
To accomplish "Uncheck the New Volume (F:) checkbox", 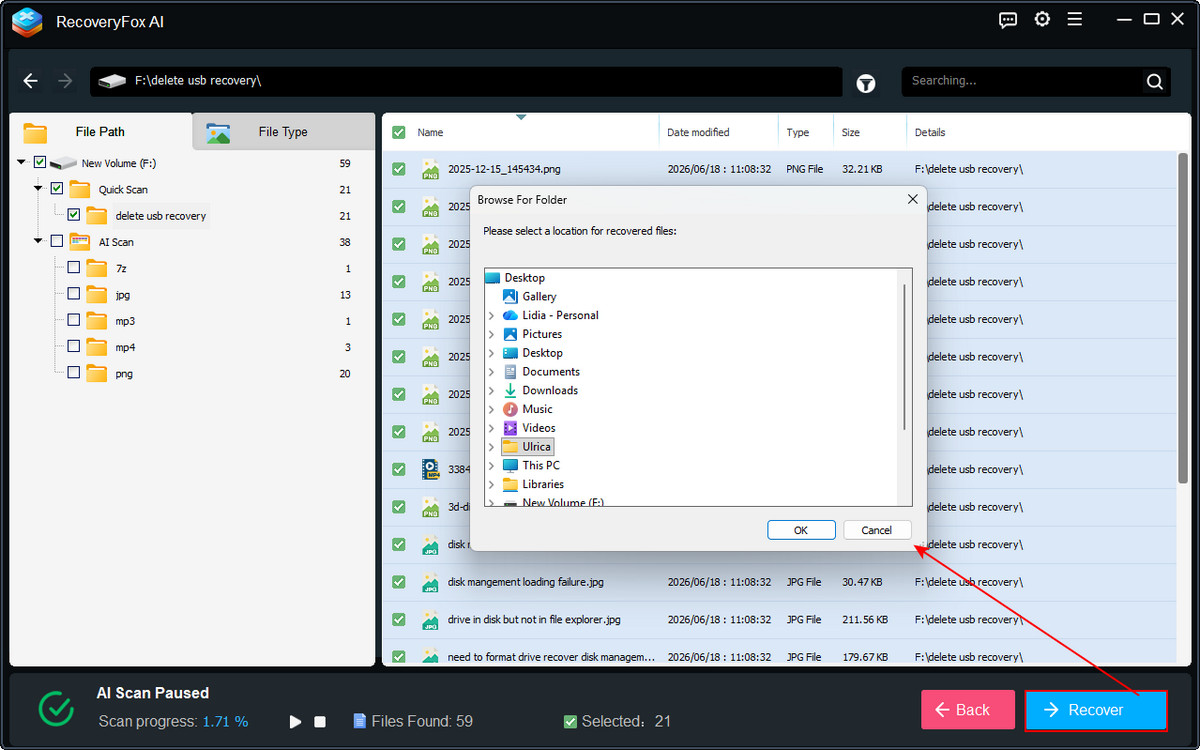I will click(x=40, y=163).
